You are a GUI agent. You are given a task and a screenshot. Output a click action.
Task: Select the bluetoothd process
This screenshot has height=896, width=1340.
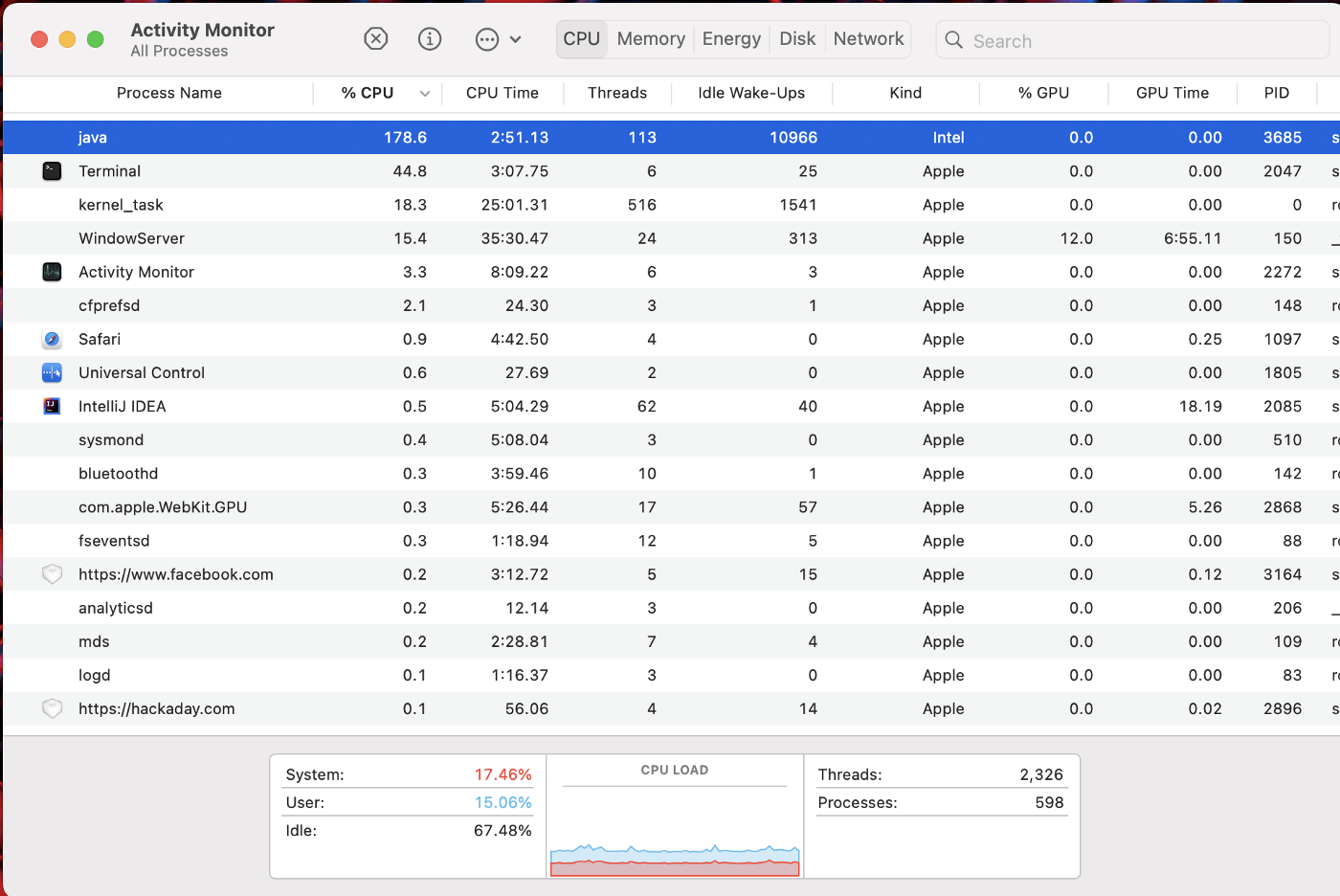click(119, 473)
